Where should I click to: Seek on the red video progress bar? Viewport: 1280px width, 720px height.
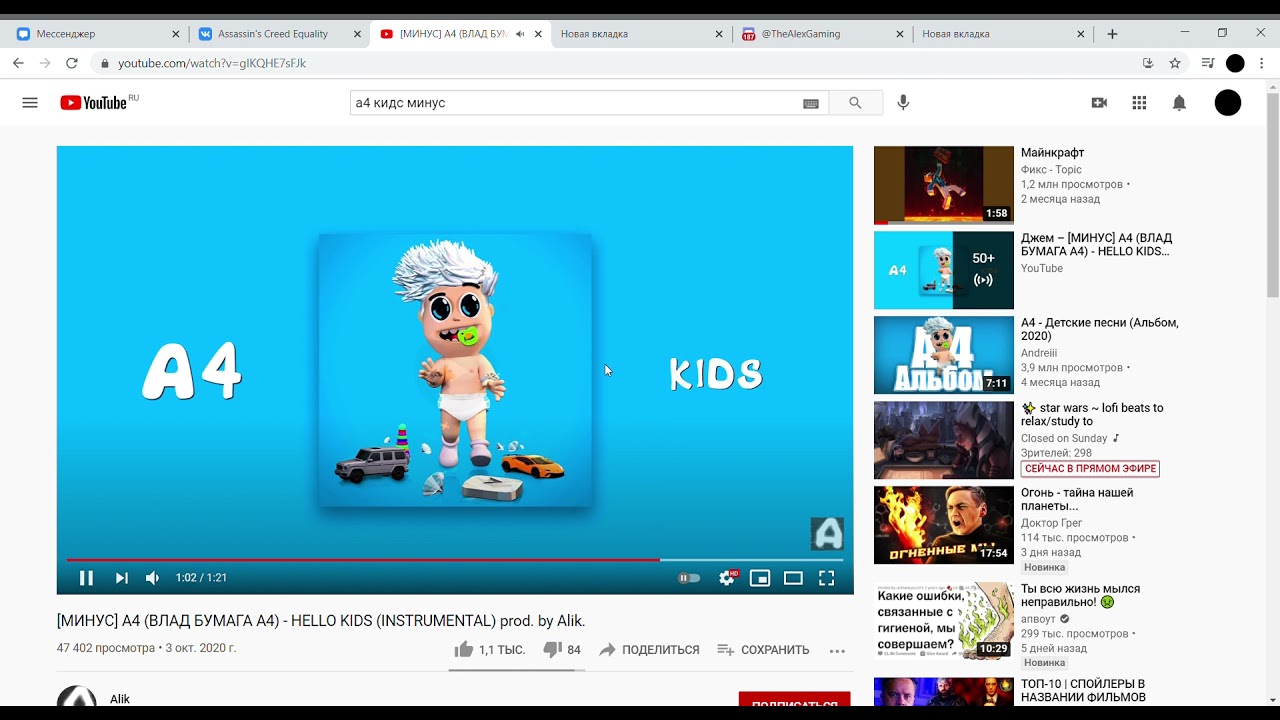pos(455,560)
